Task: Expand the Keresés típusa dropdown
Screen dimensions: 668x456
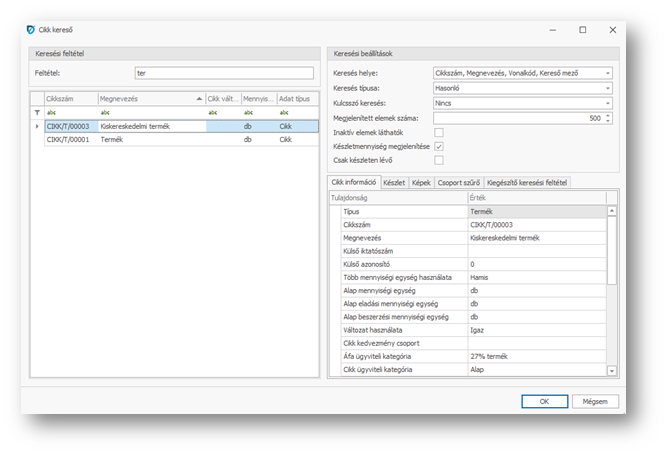Action: click(607, 88)
